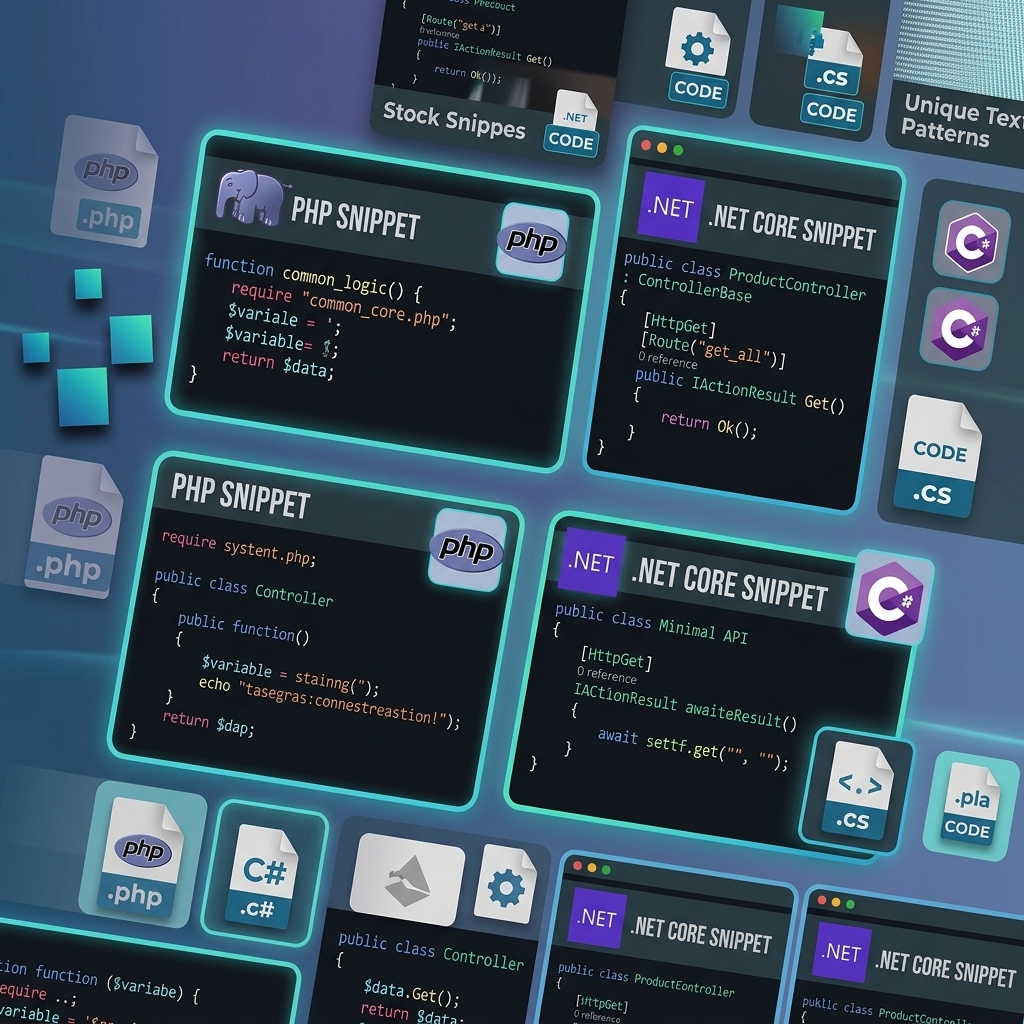Open the faded .php file icon at top left
This screenshot has width=1024, height=1024.
coord(106,182)
